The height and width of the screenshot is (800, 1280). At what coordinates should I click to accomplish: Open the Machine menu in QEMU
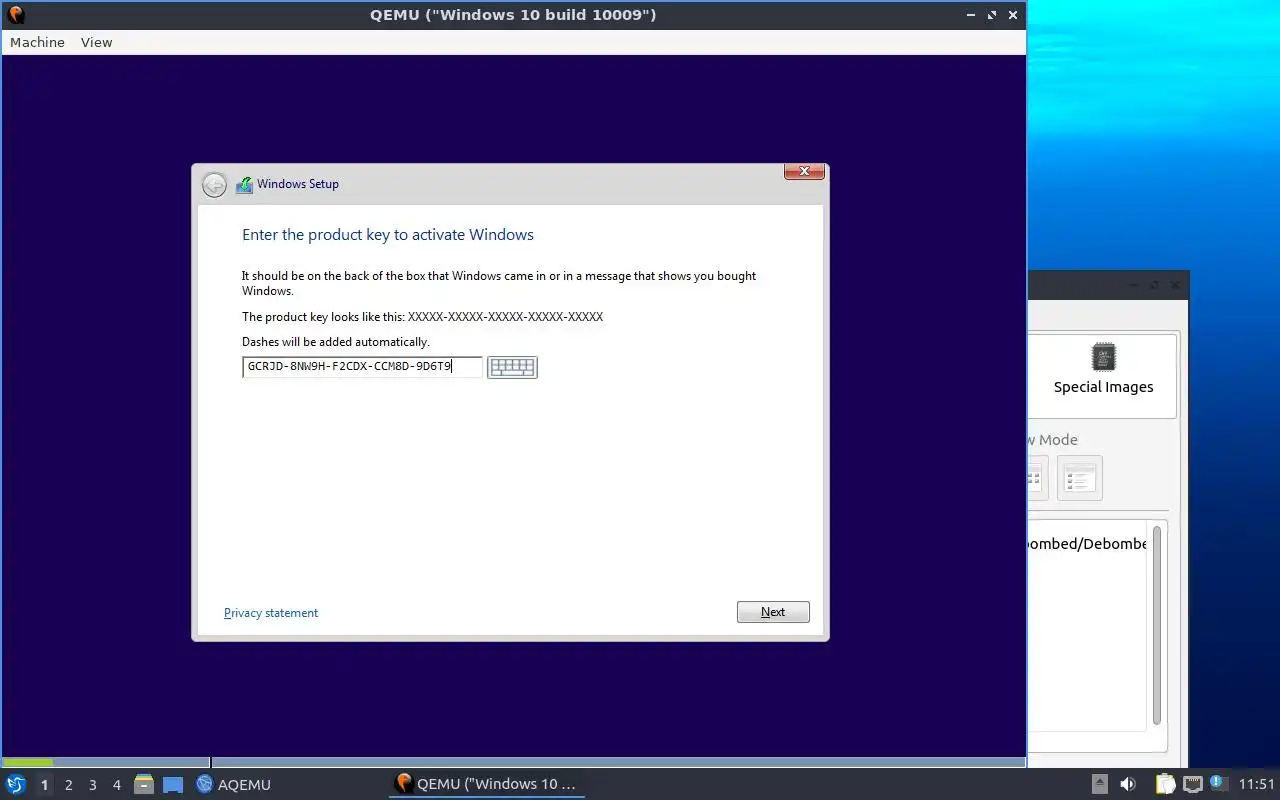click(x=37, y=42)
